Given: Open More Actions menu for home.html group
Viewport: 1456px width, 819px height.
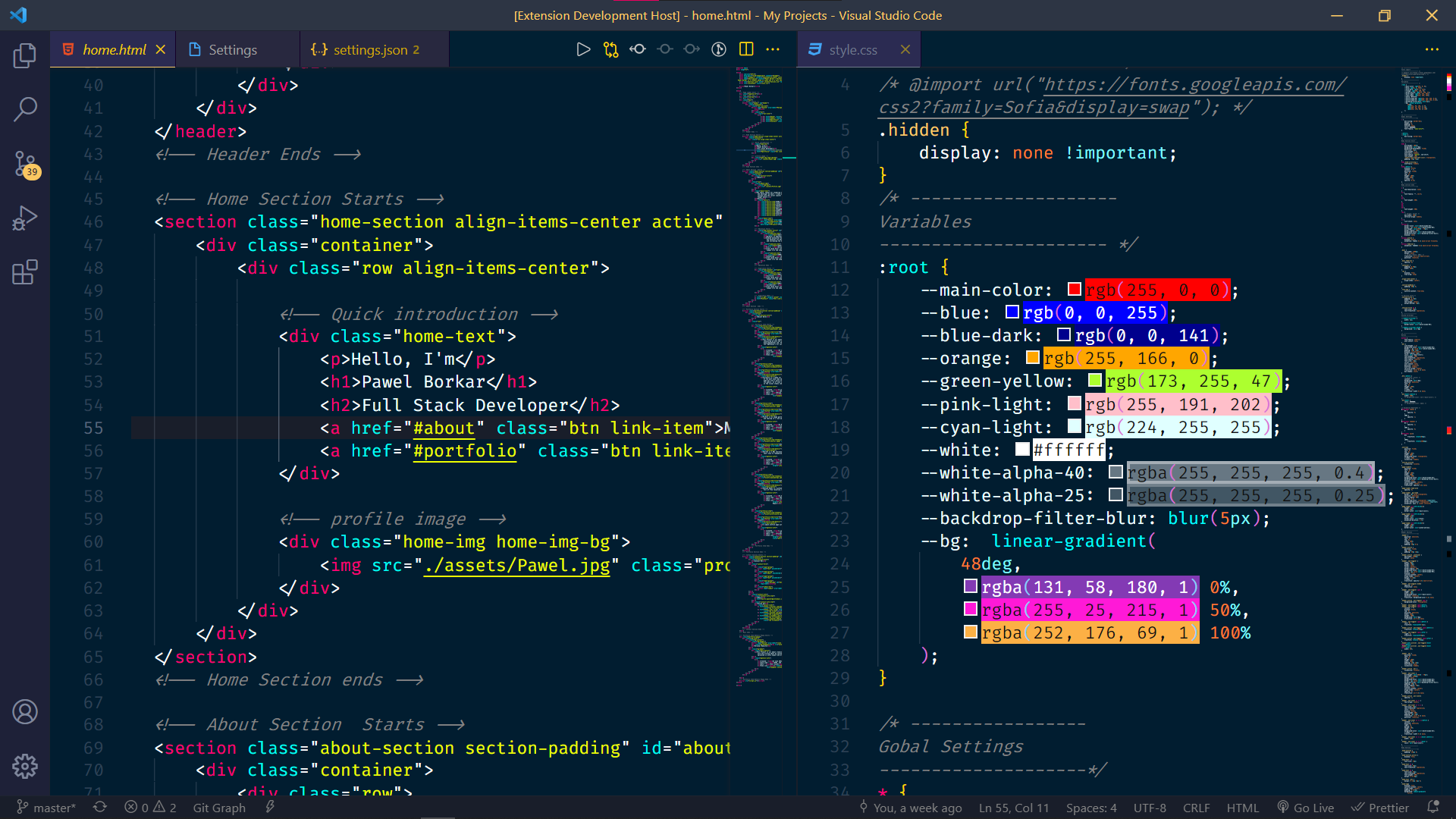Looking at the screenshot, I should pos(773,49).
